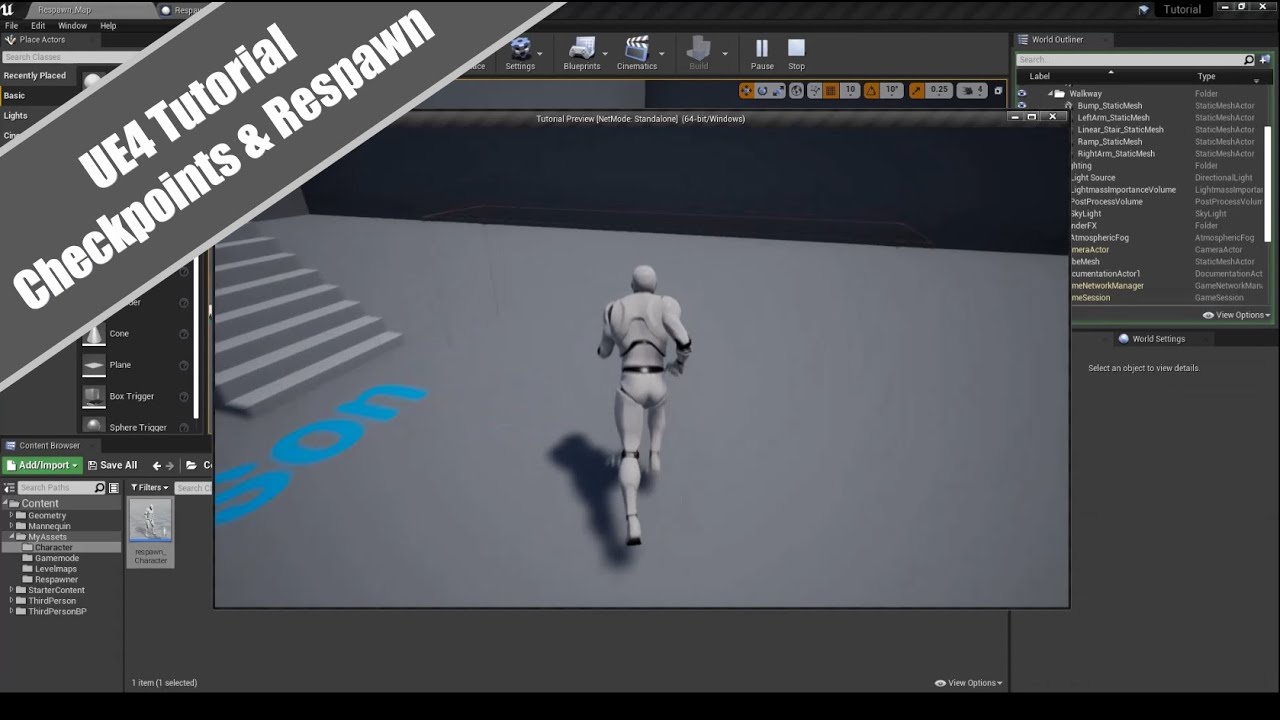The height and width of the screenshot is (720, 1280).
Task: Expand the Geometry folder
Action: (x=11, y=516)
